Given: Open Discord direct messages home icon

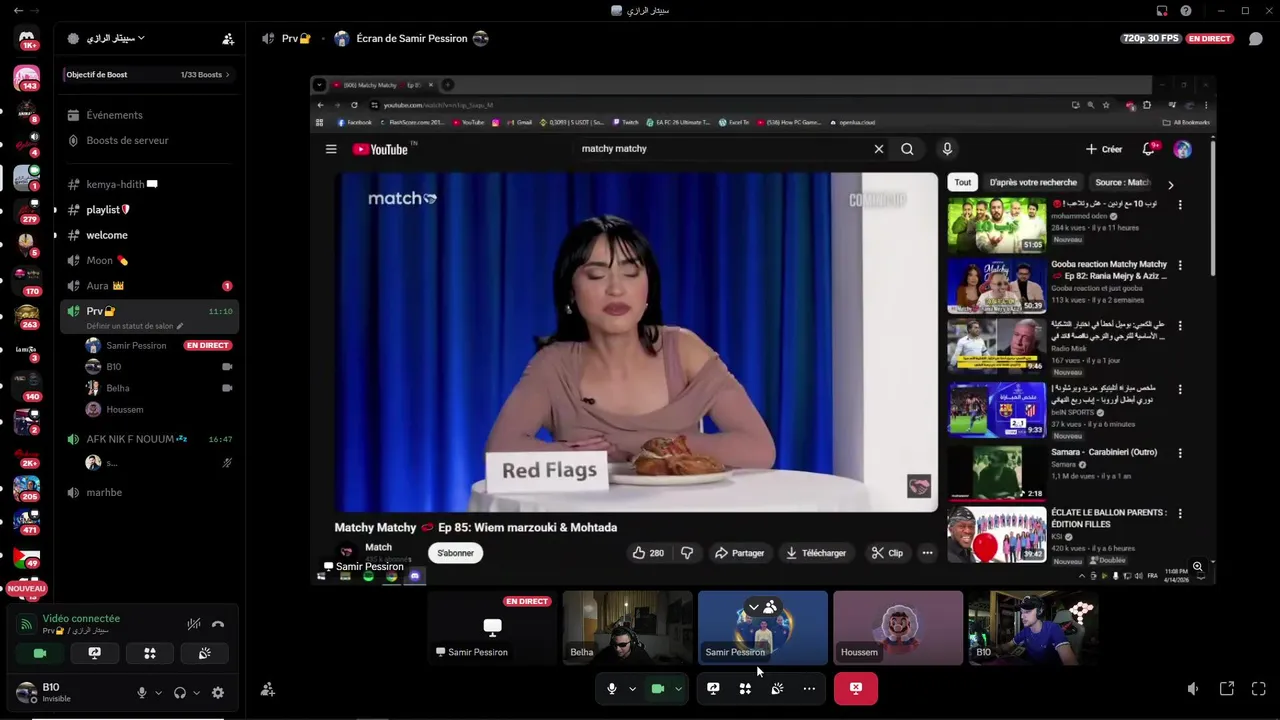Looking at the screenshot, I should coord(27,38).
